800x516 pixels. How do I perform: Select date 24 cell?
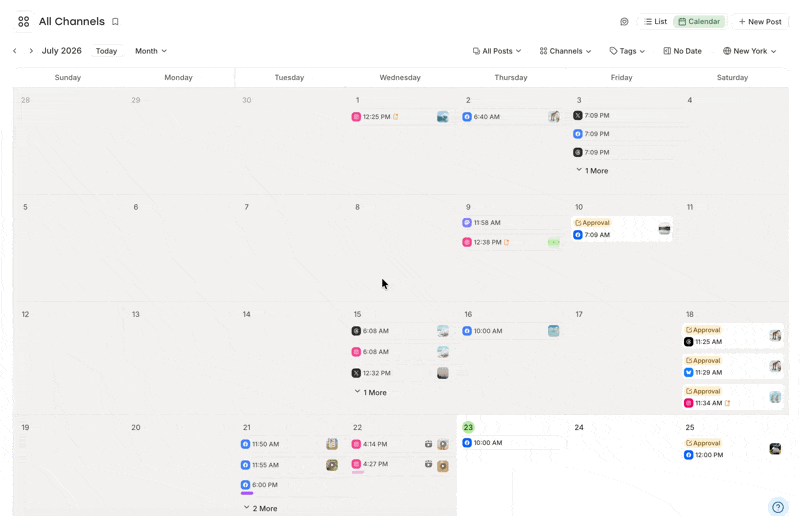click(x=621, y=465)
